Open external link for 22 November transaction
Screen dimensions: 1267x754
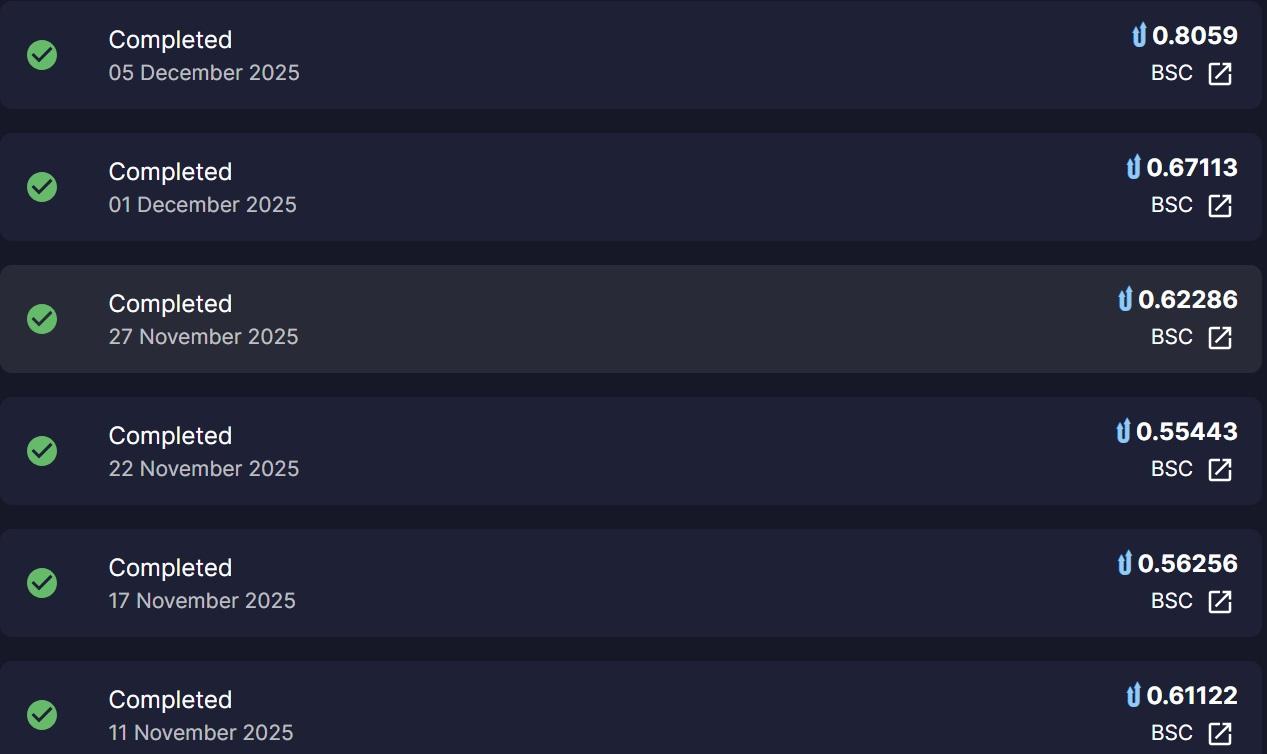(x=1220, y=470)
